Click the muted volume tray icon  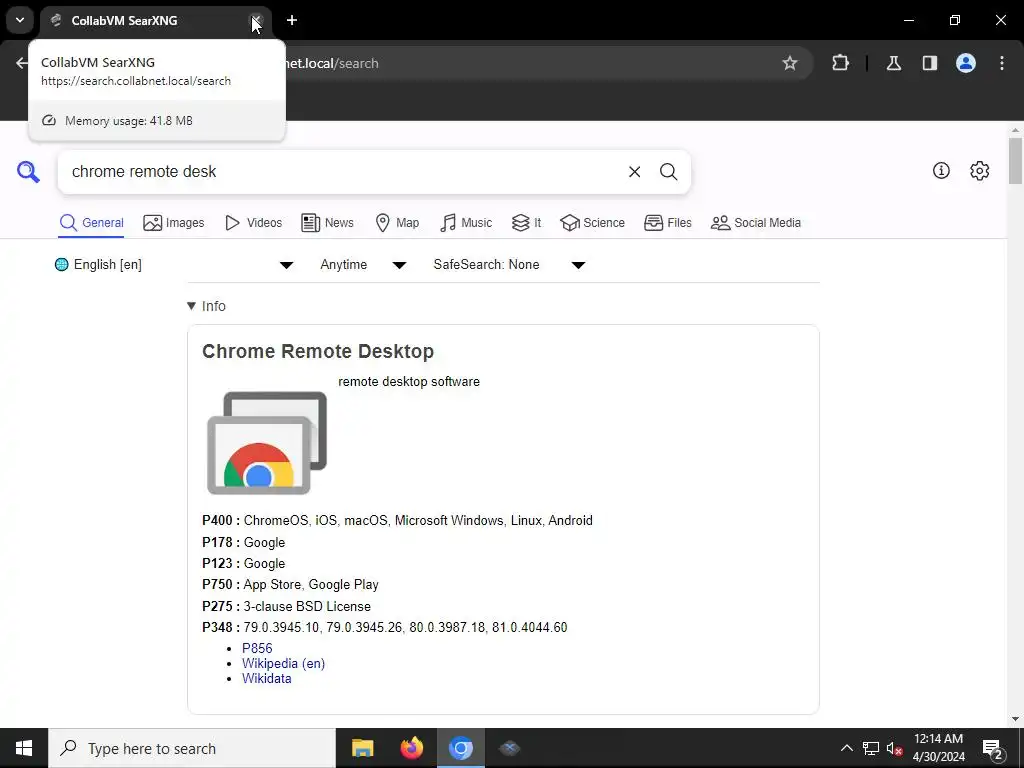coord(895,748)
